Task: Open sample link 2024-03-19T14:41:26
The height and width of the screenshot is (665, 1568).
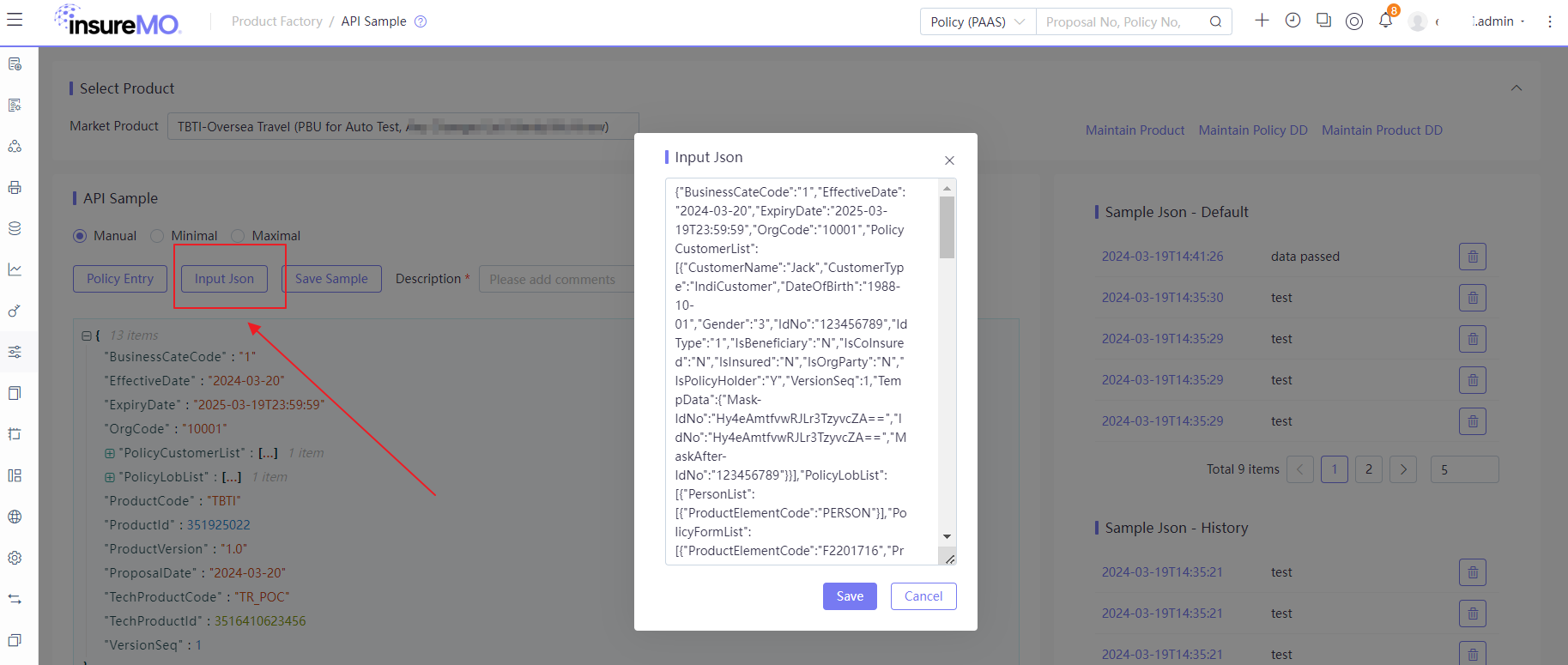Action: click(x=1162, y=257)
